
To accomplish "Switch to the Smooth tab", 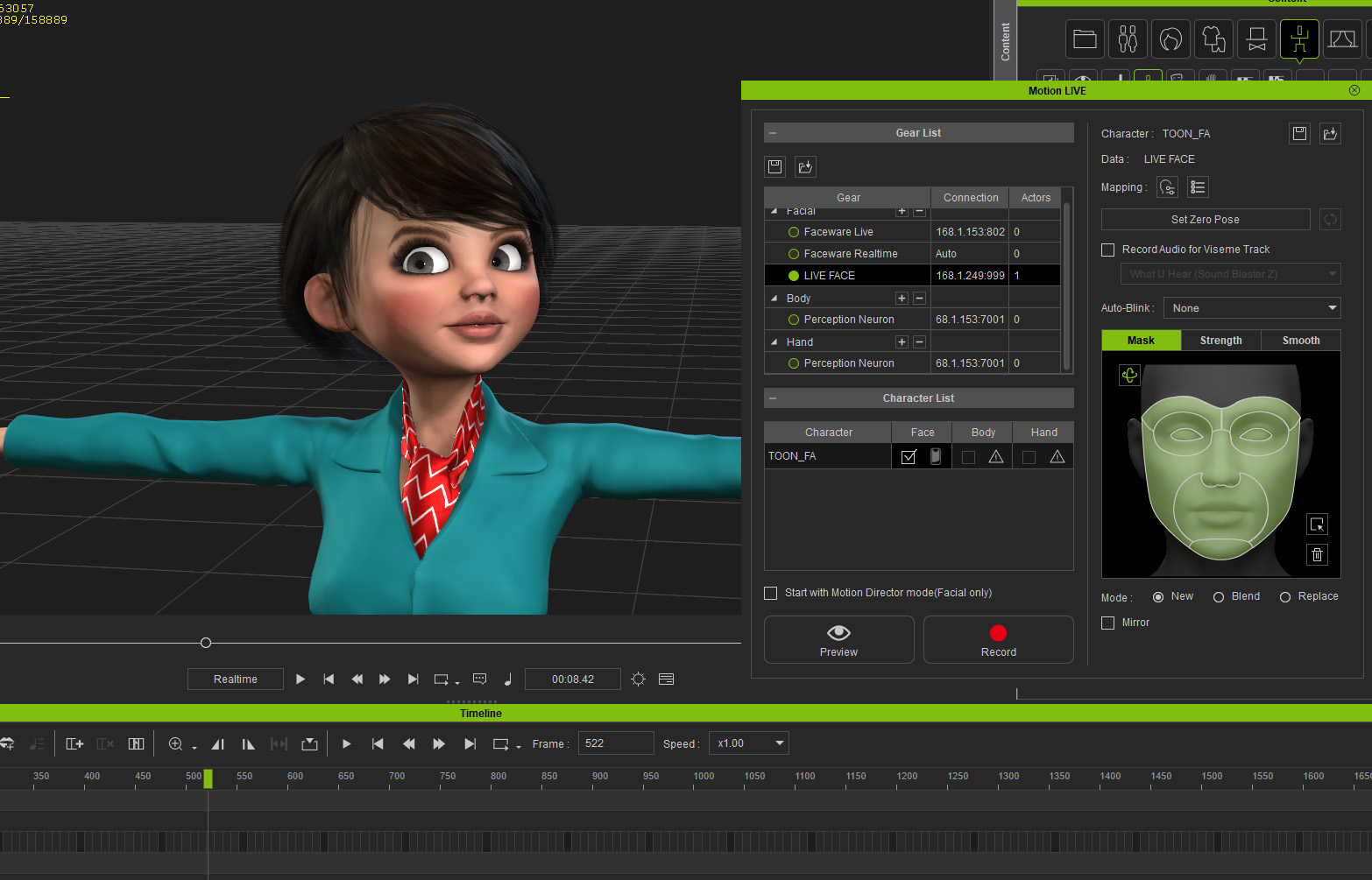I will 1301,341.
